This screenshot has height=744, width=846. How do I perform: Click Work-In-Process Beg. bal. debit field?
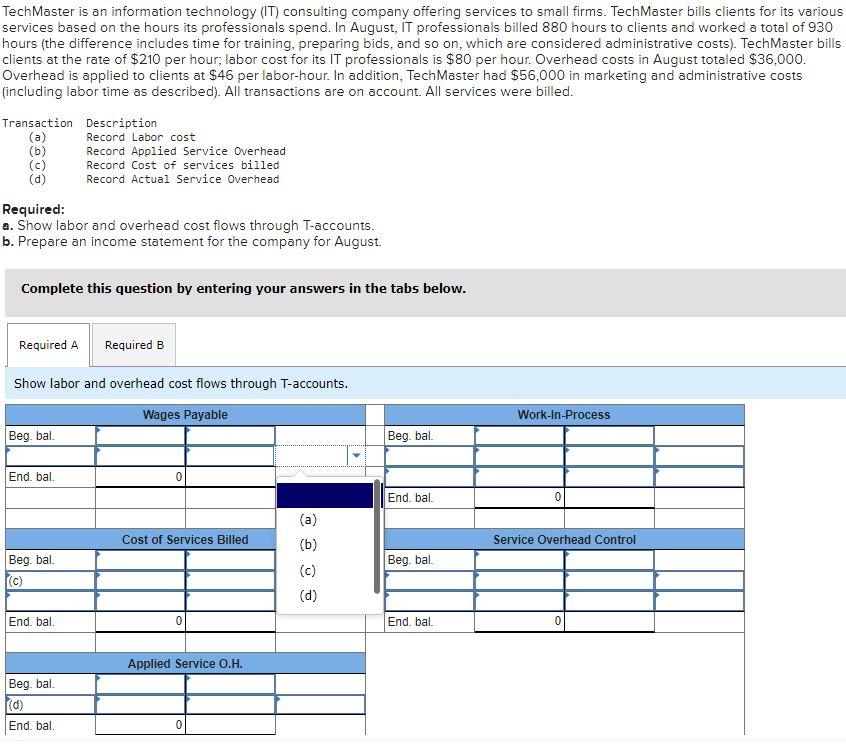coord(520,435)
